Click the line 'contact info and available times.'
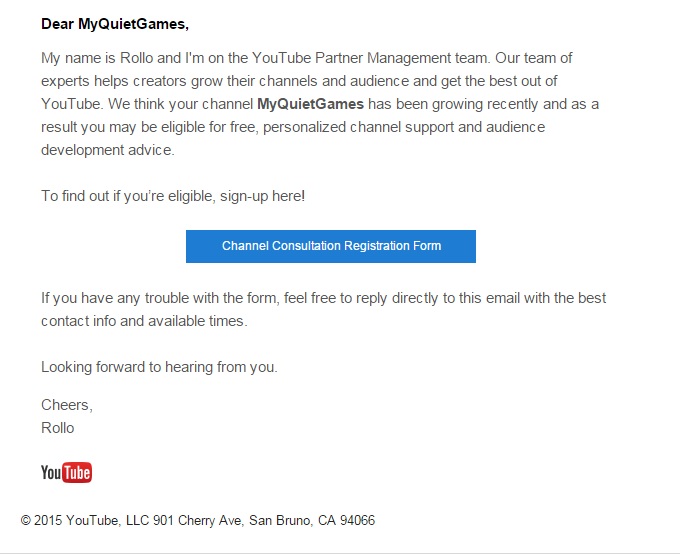680x554 pixels. [x=144, y=321]
